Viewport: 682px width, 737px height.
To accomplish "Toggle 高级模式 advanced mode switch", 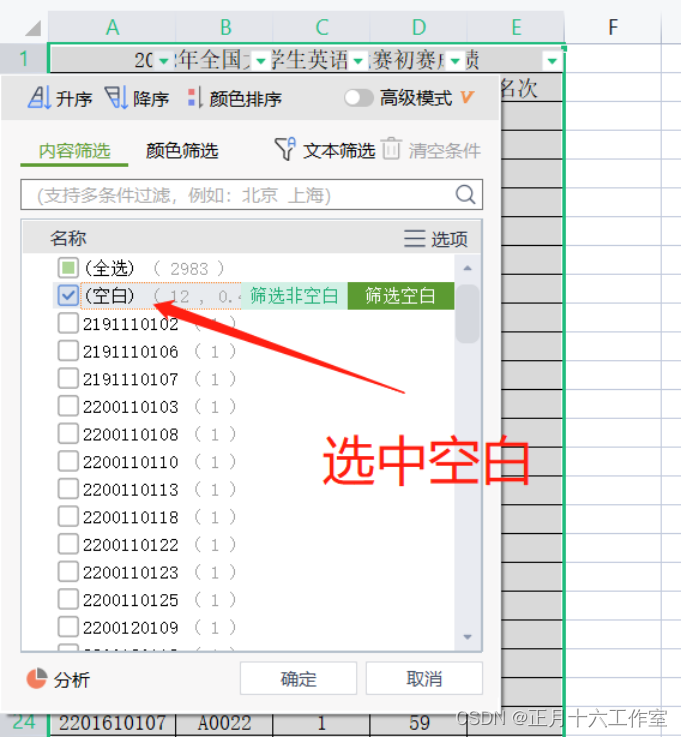I will tap(358, 98).
